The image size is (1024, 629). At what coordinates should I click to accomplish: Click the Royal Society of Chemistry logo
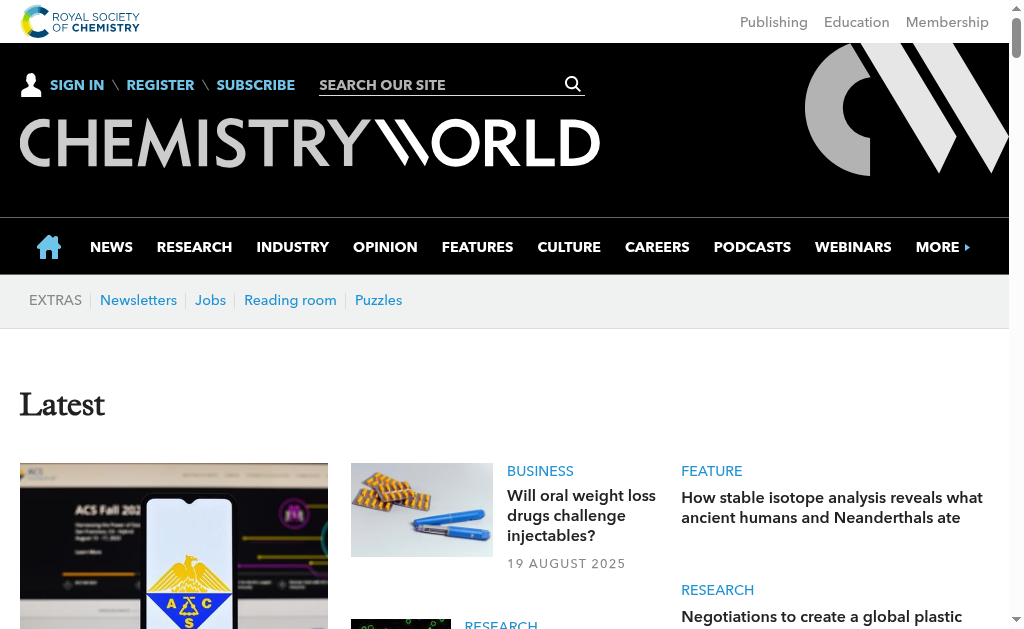point(80,22)
